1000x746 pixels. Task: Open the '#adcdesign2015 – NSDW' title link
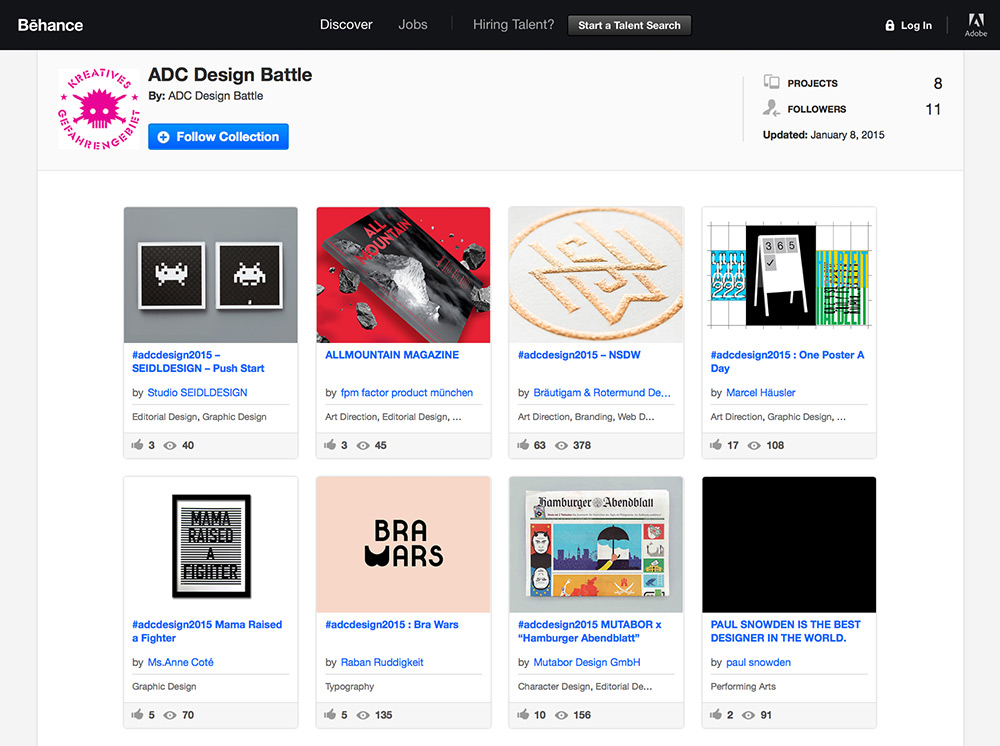click(x=579, y=355)
